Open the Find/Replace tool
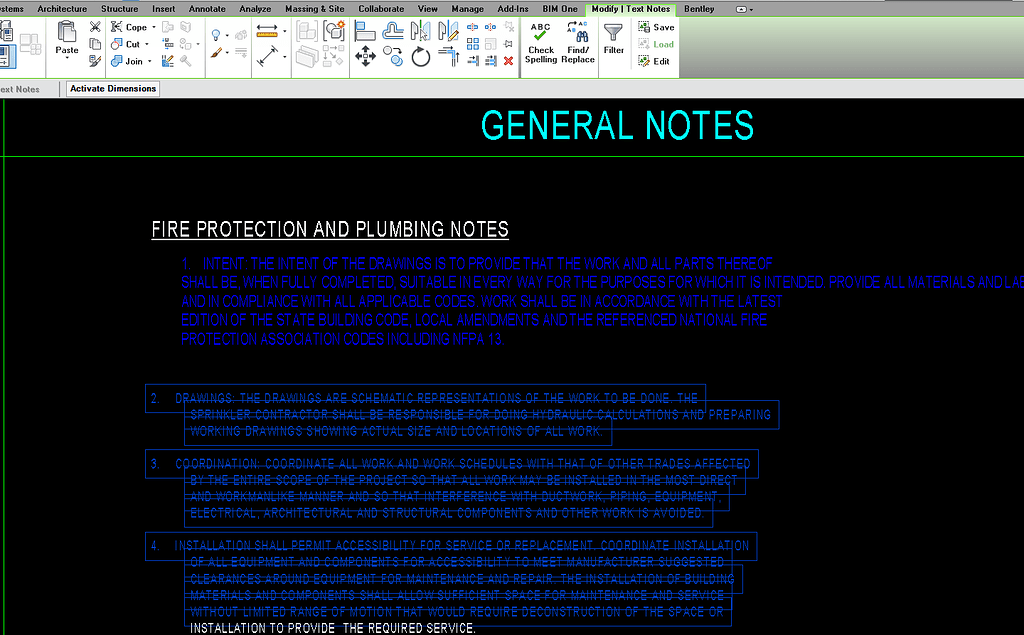Viewport: 1024px width, 635px height. (578, 44)
